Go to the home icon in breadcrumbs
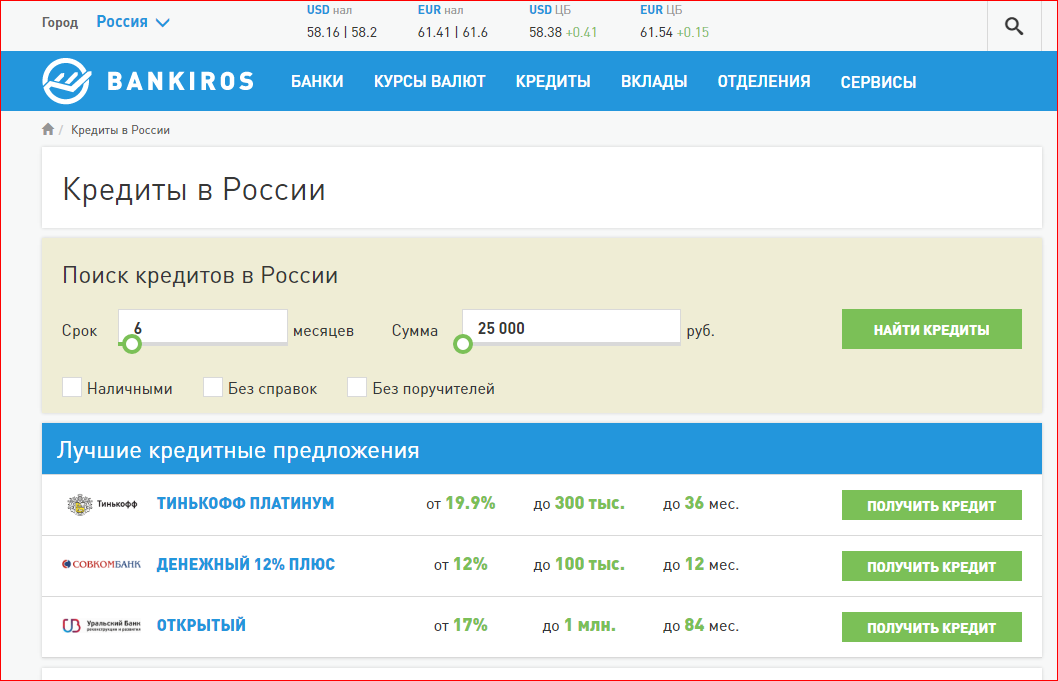 tap(48, 129)
